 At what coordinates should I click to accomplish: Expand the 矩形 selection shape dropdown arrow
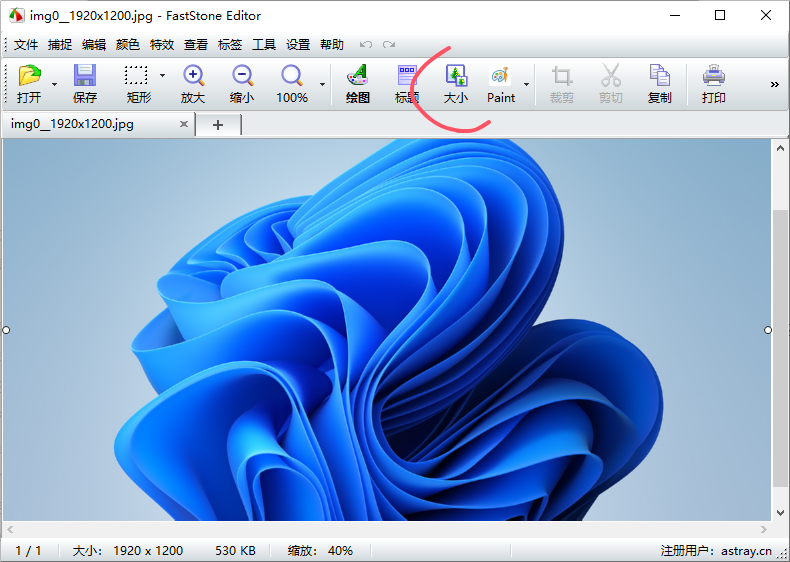(x=162, y=76)
